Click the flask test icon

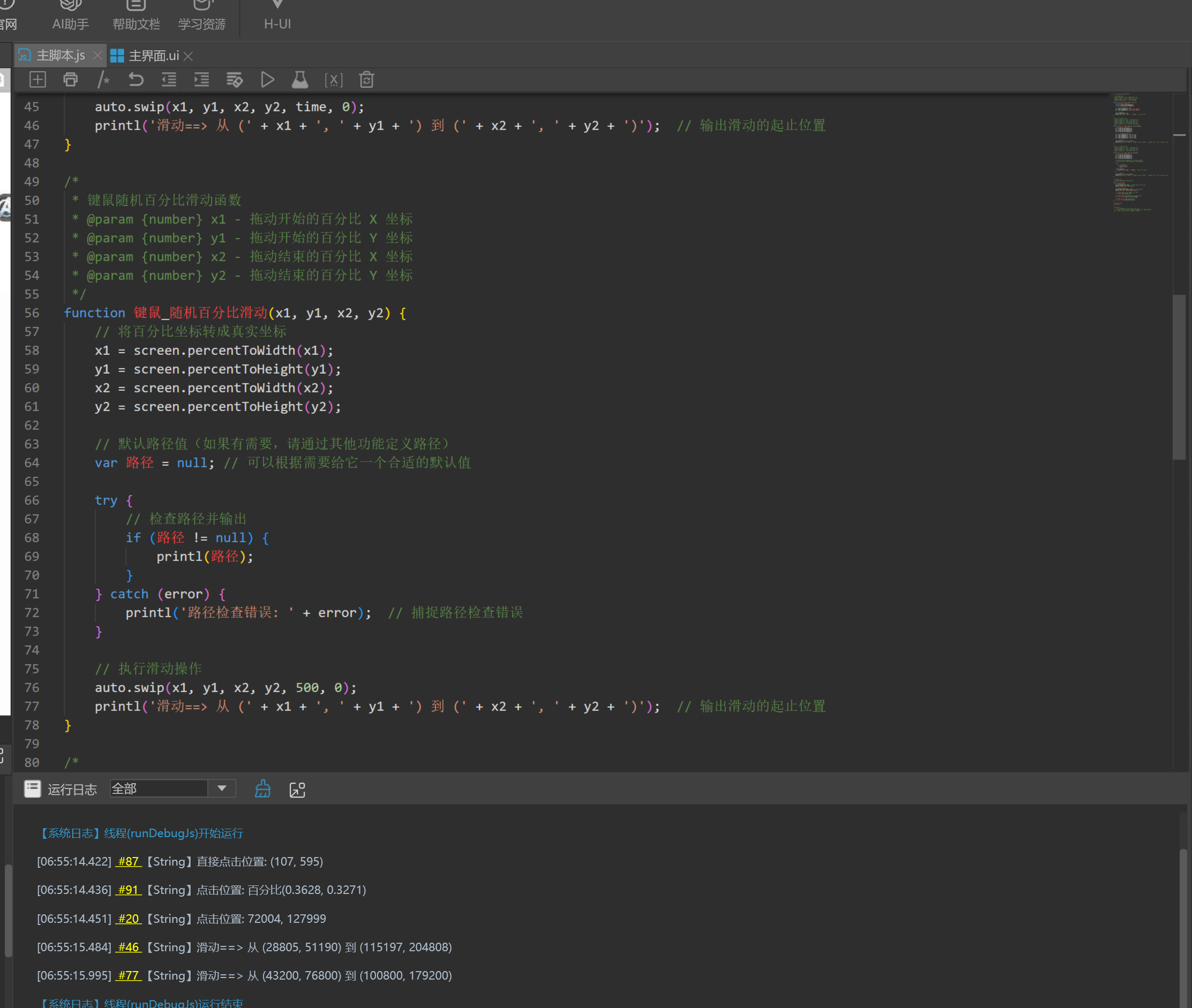pyautogui.click(x=300, y=79)
